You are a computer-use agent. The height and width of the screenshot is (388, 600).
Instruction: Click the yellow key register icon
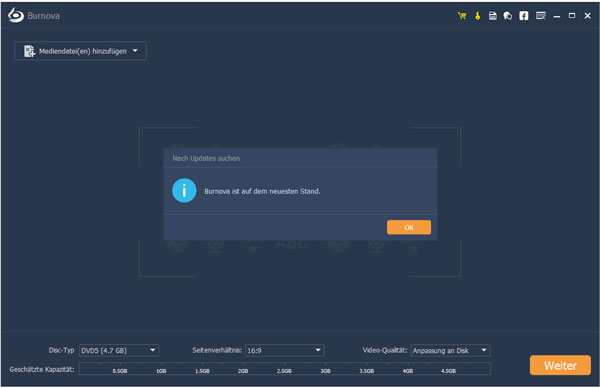point(478,16)
